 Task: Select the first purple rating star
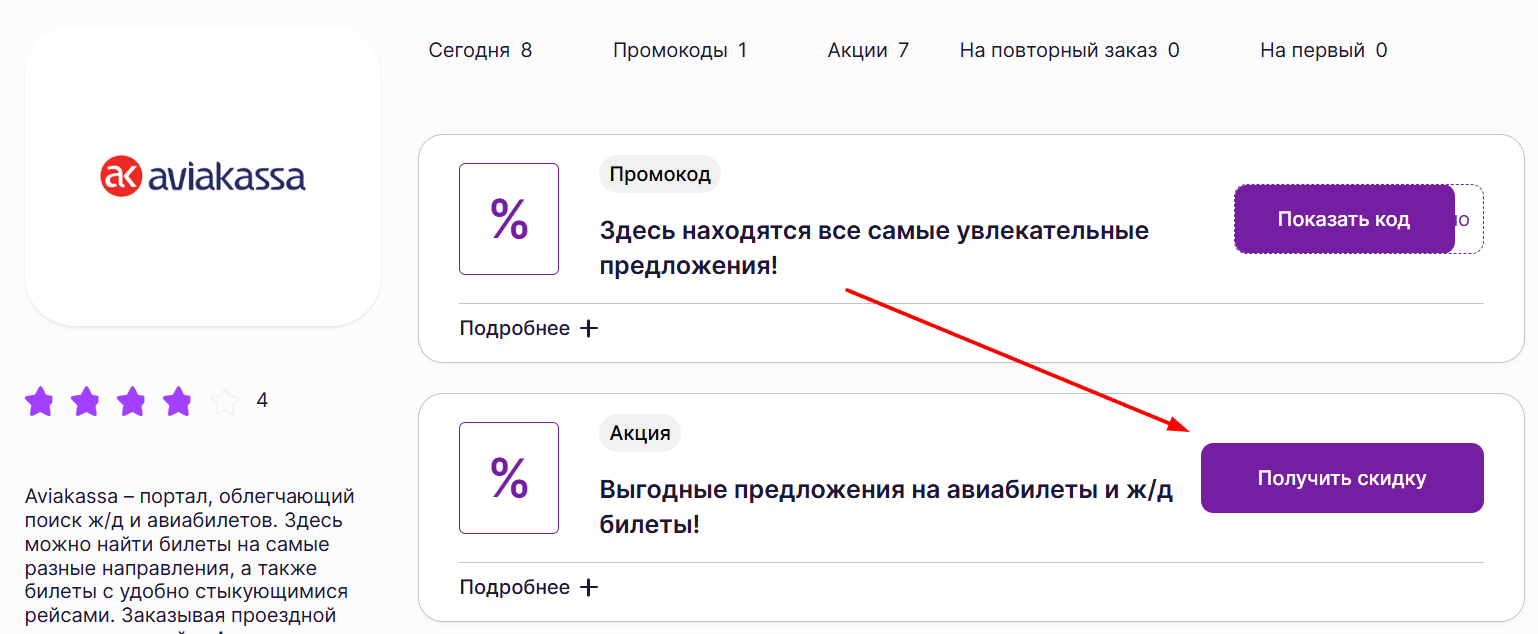40,401
